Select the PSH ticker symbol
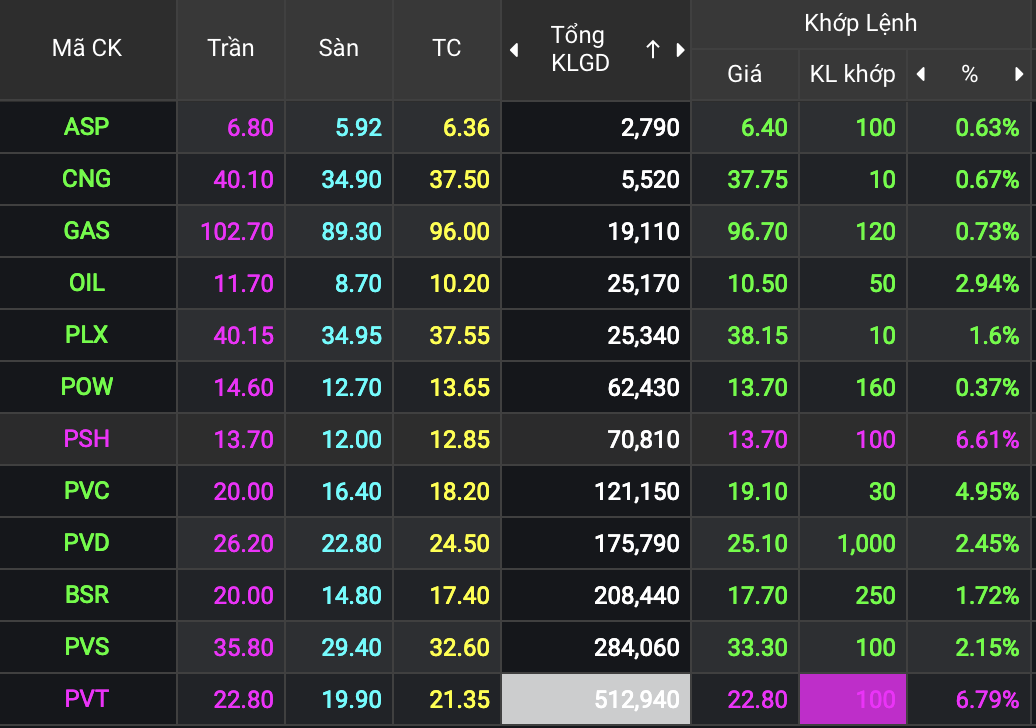Image resolution: width=1036 pixels, height=728 pixels. pos(87,439)
